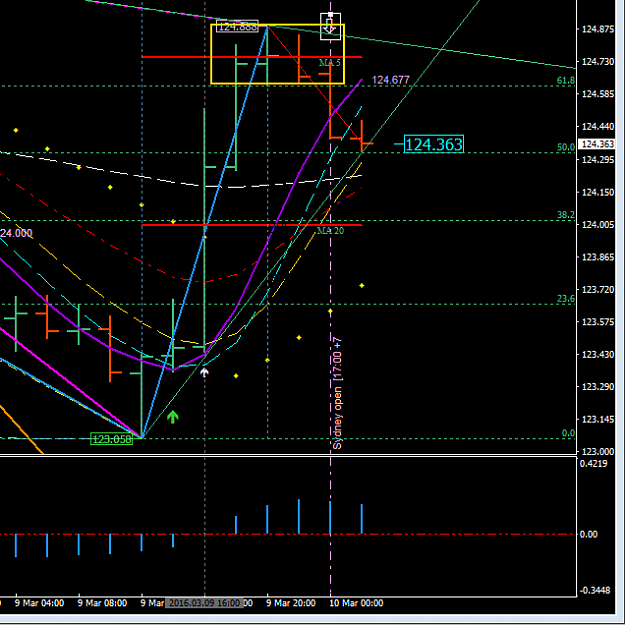Click the 123.575 price axis value

tap(598, 322)
